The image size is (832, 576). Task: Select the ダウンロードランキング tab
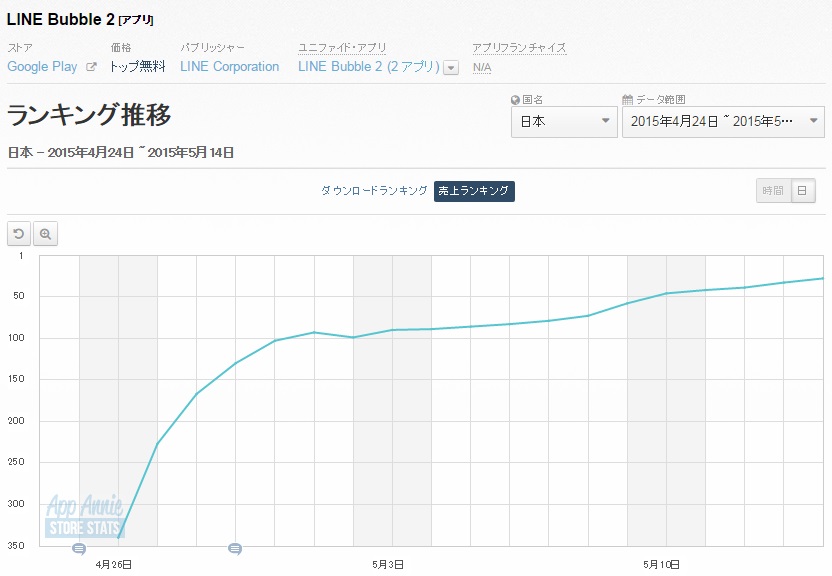(374, 191)
